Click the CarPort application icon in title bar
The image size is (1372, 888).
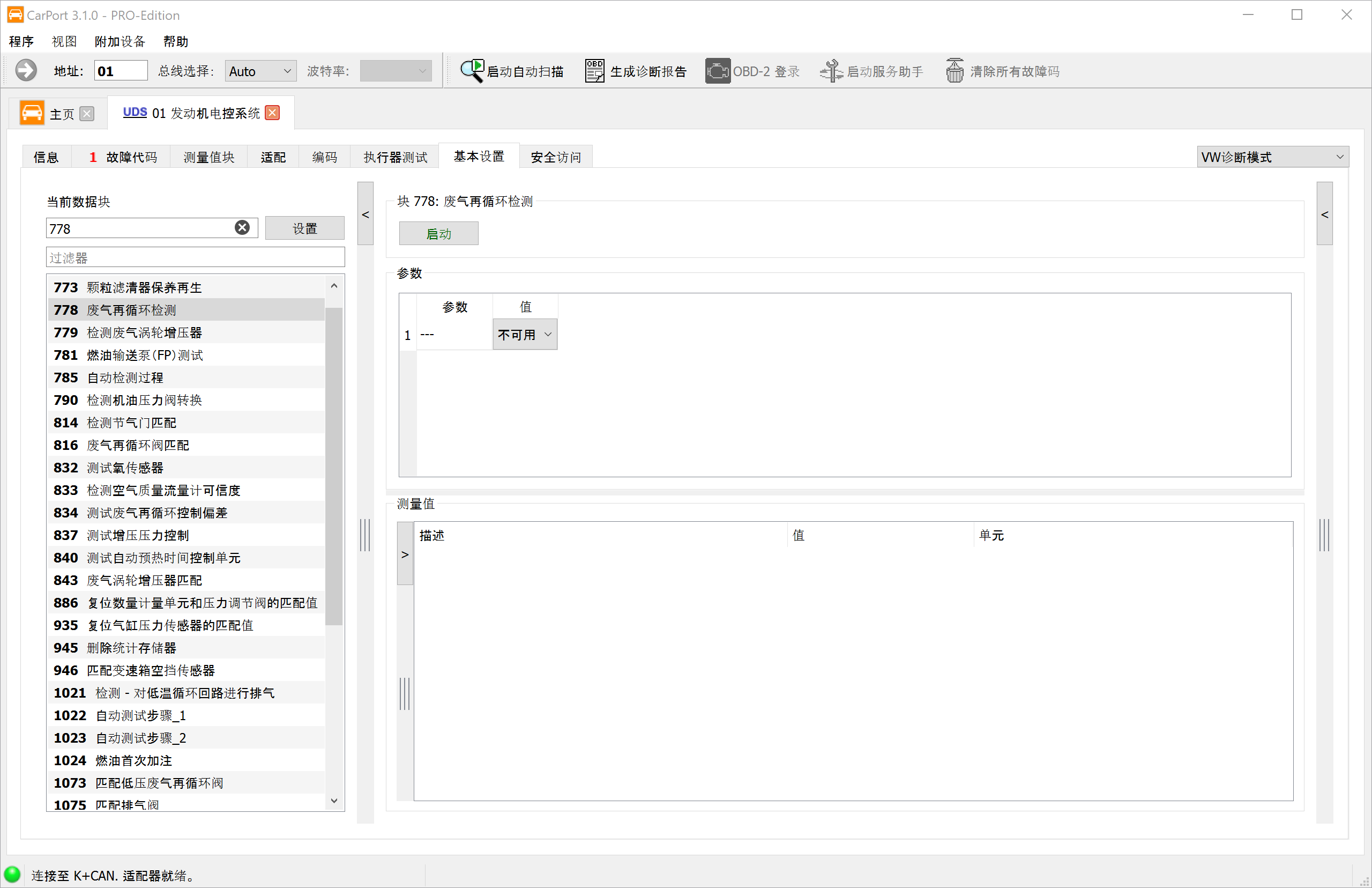click(15, 14)
